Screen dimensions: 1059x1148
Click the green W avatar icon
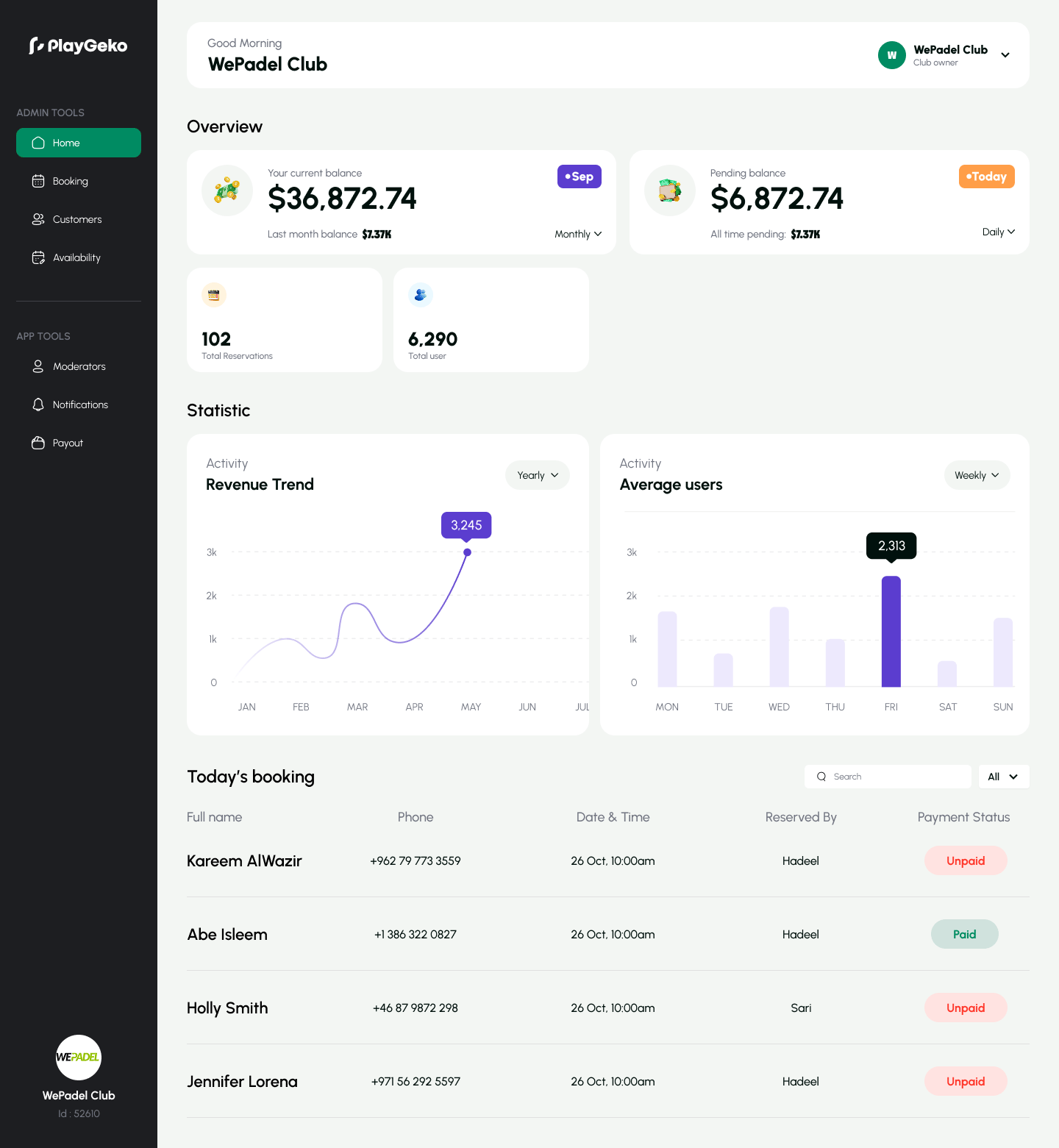[892, 55]
